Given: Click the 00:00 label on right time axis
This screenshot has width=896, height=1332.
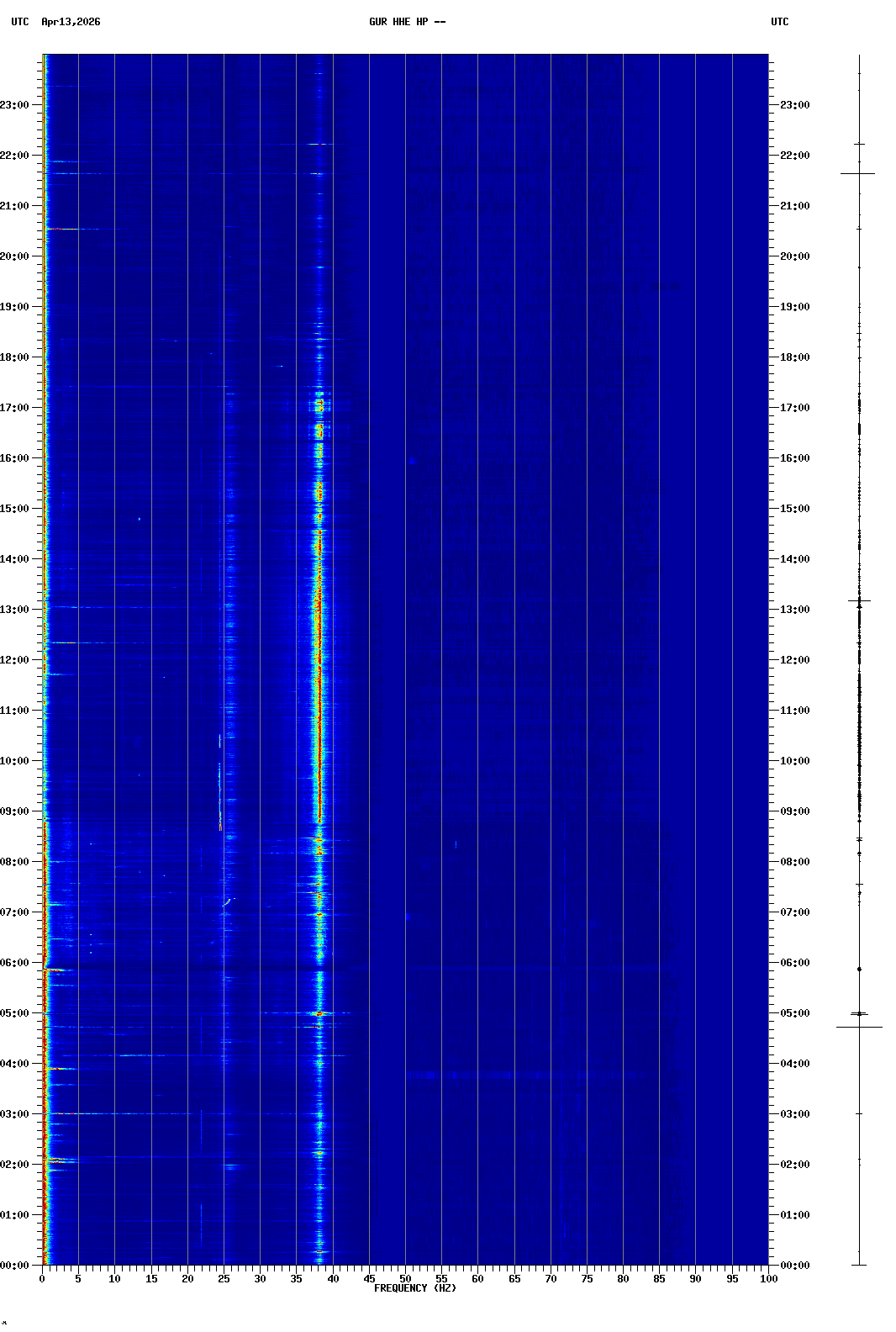Looking at the screenshot, I should click(x=794, y=1266).
